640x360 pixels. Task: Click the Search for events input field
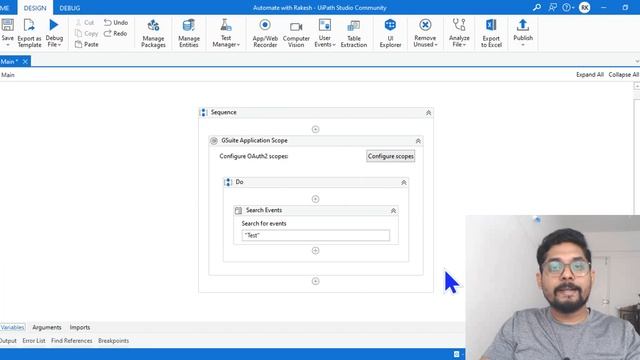tap(316, 236)
